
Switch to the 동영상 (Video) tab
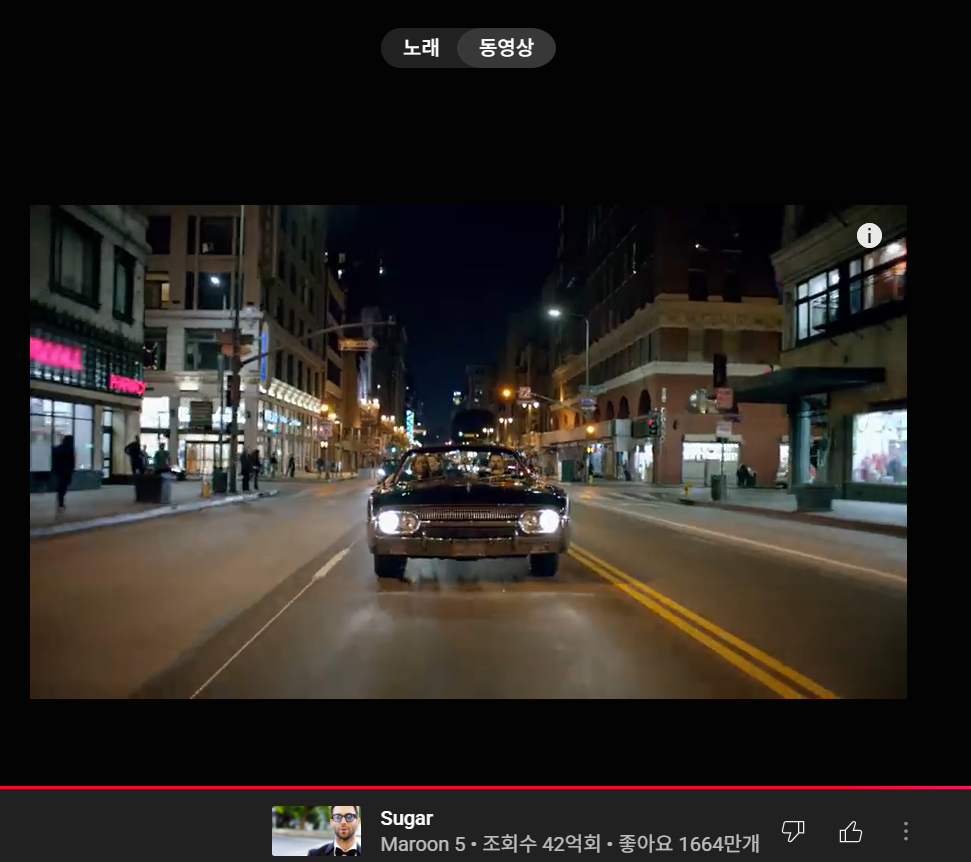point(506,48)
